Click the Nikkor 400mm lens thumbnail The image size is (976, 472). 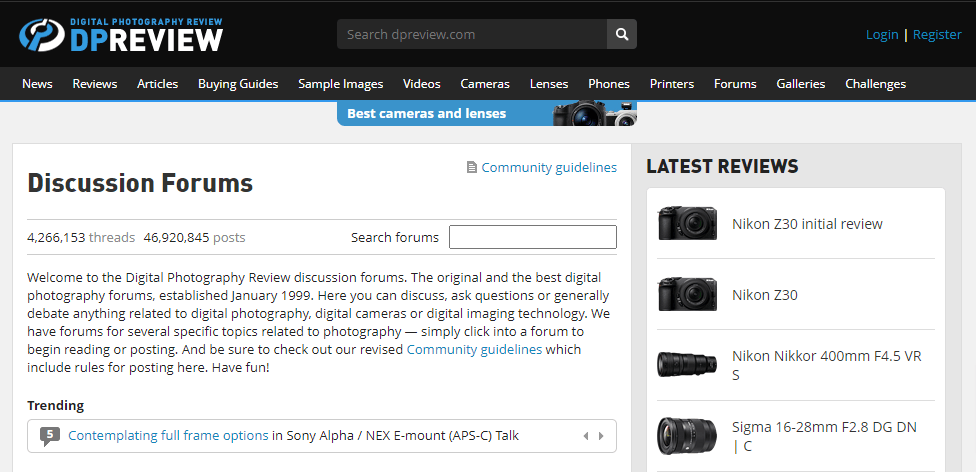coord(687,364)
